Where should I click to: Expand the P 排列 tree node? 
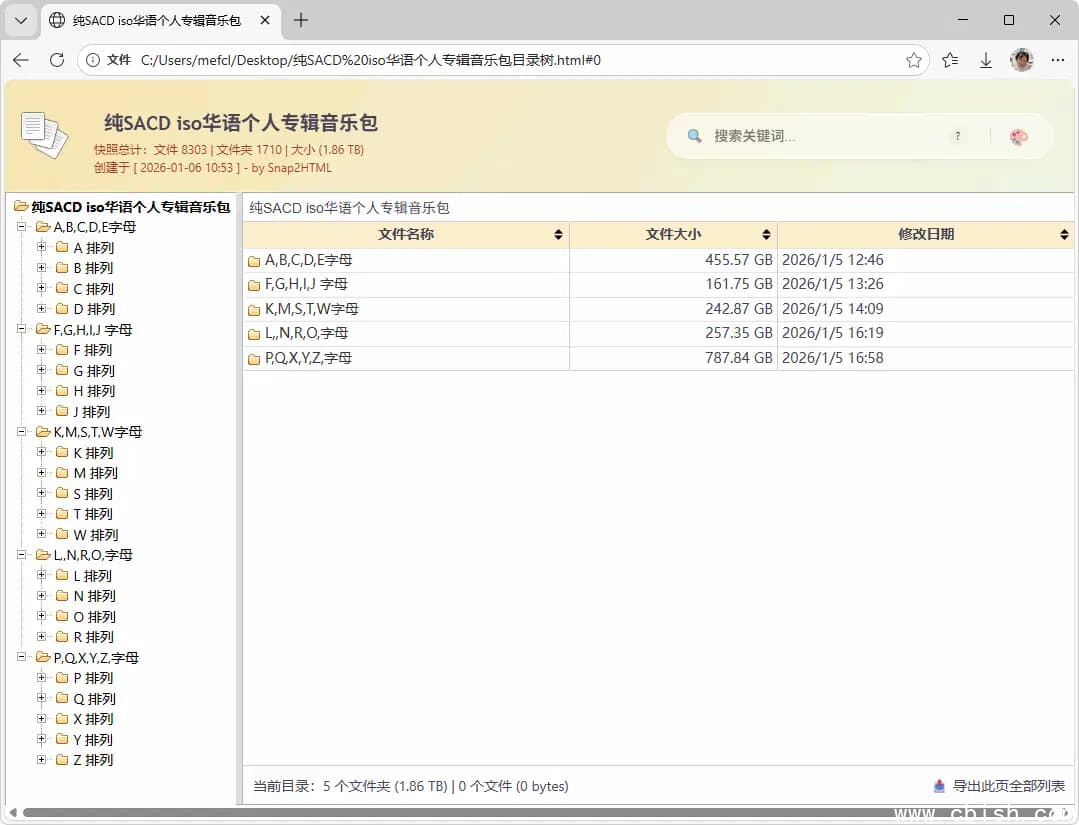coord(41,677)
